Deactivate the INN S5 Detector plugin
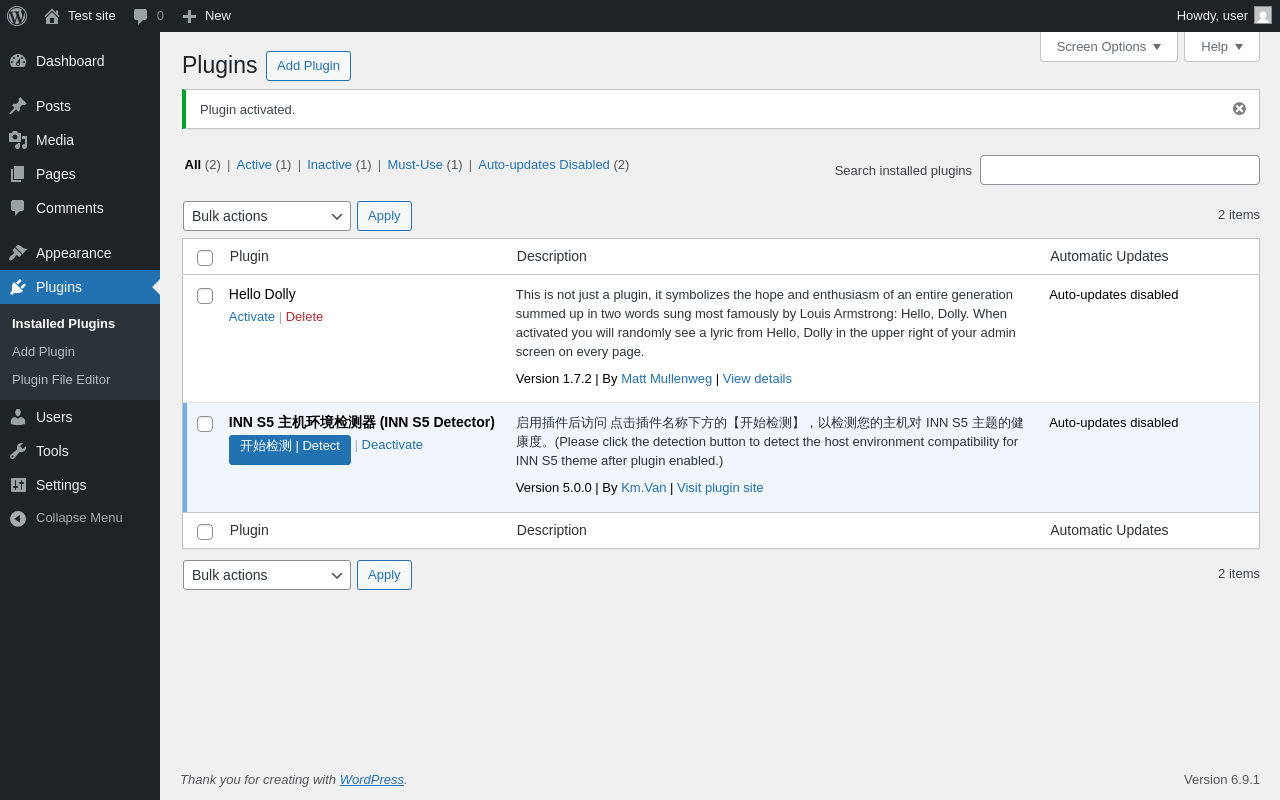The width and height of the screenshot is (1280, 800). [x=392, y=445]
